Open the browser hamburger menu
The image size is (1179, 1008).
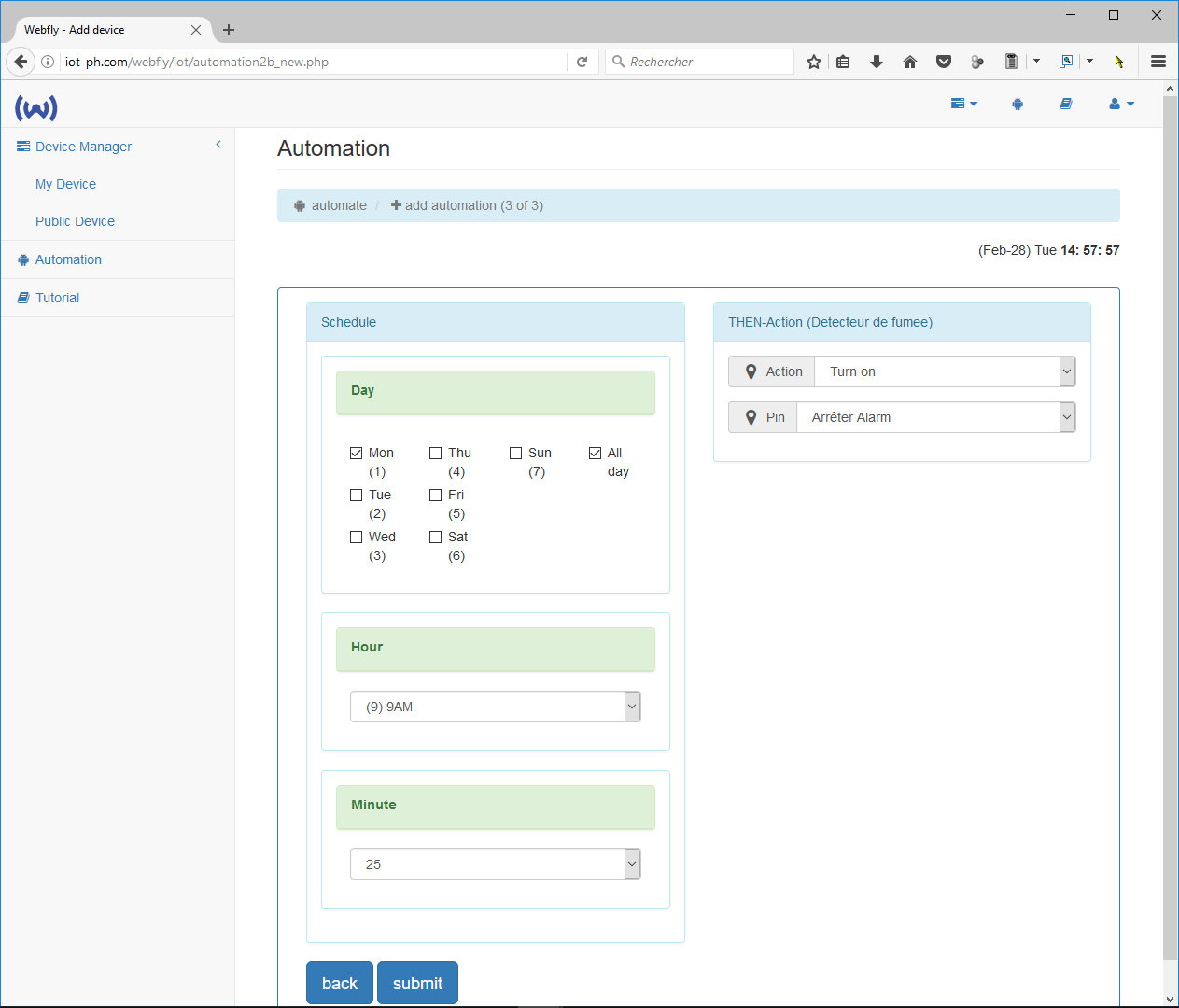[1158, 62]
